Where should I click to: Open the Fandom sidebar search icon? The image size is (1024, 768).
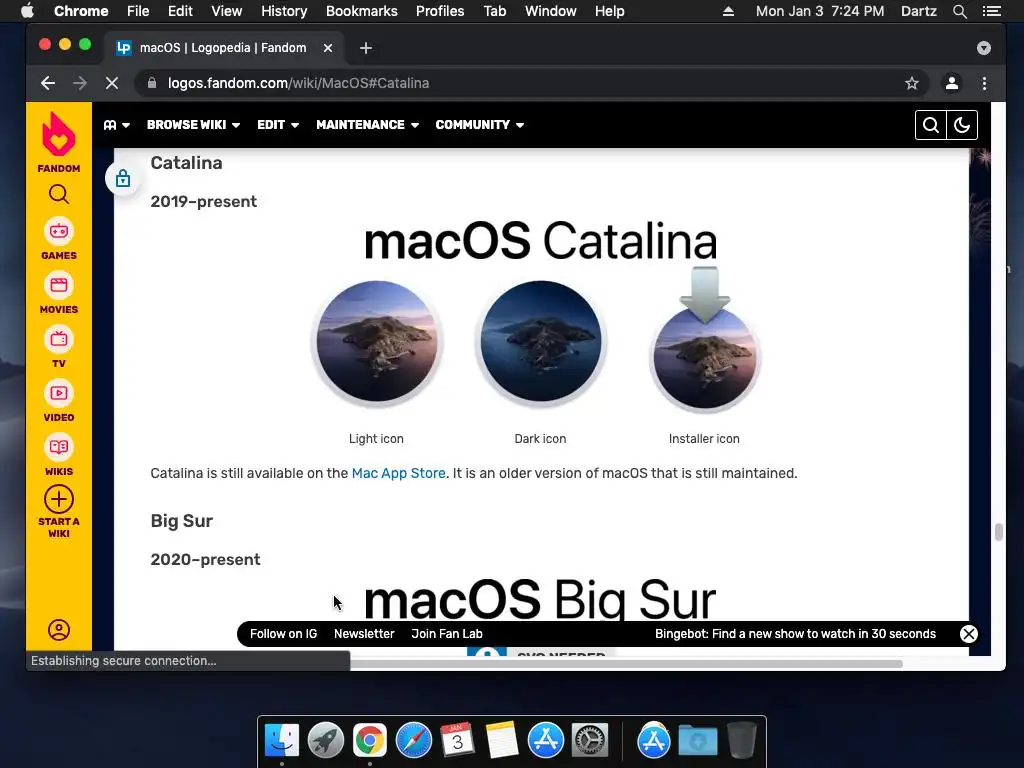point(59,194)
